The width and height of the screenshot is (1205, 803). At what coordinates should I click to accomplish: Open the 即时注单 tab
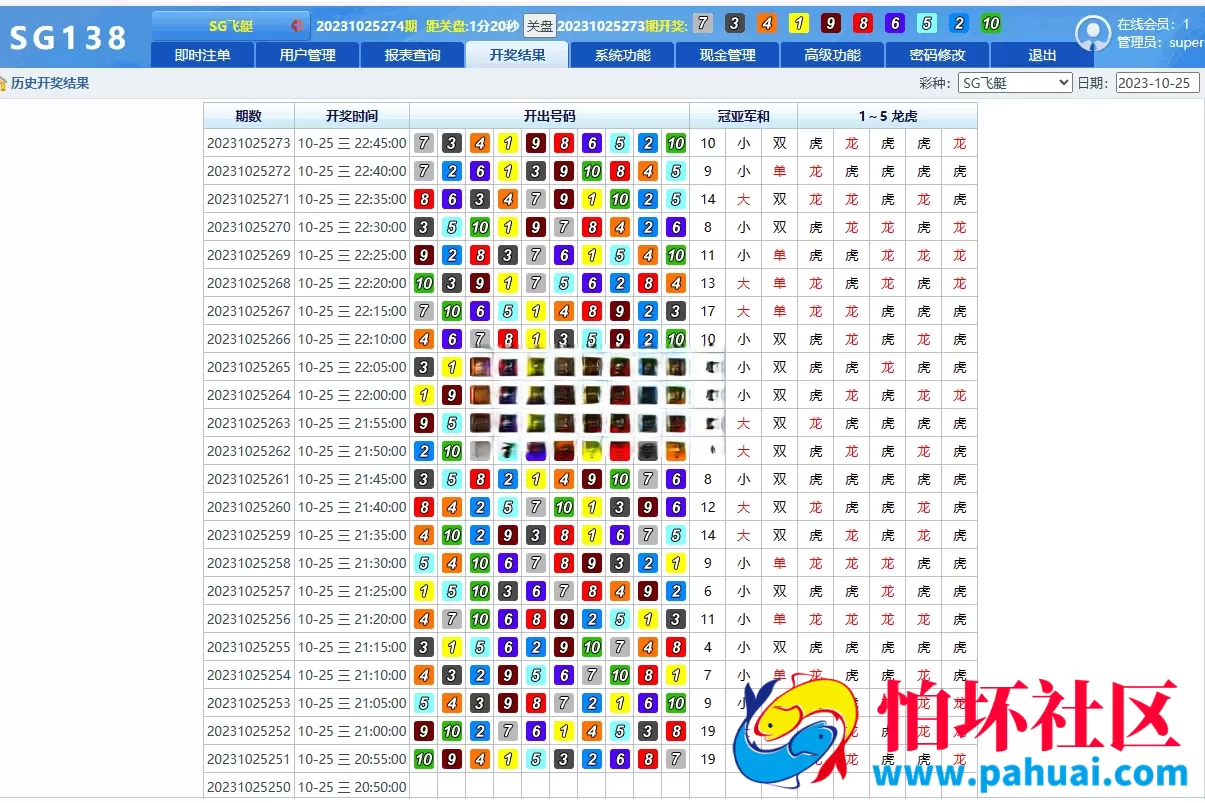pos(202,56)
